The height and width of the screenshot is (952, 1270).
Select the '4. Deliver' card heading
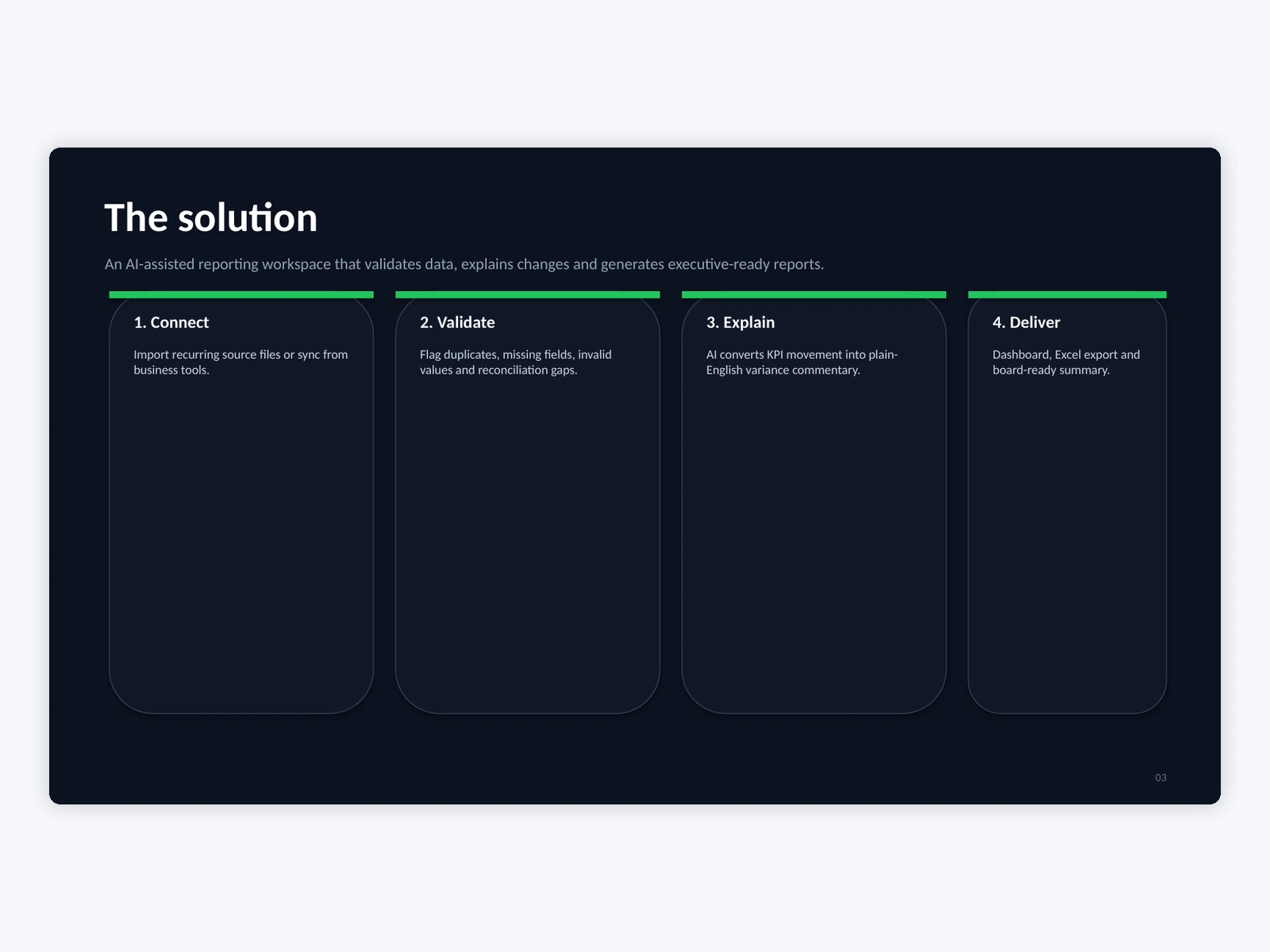coord(1026,322)
